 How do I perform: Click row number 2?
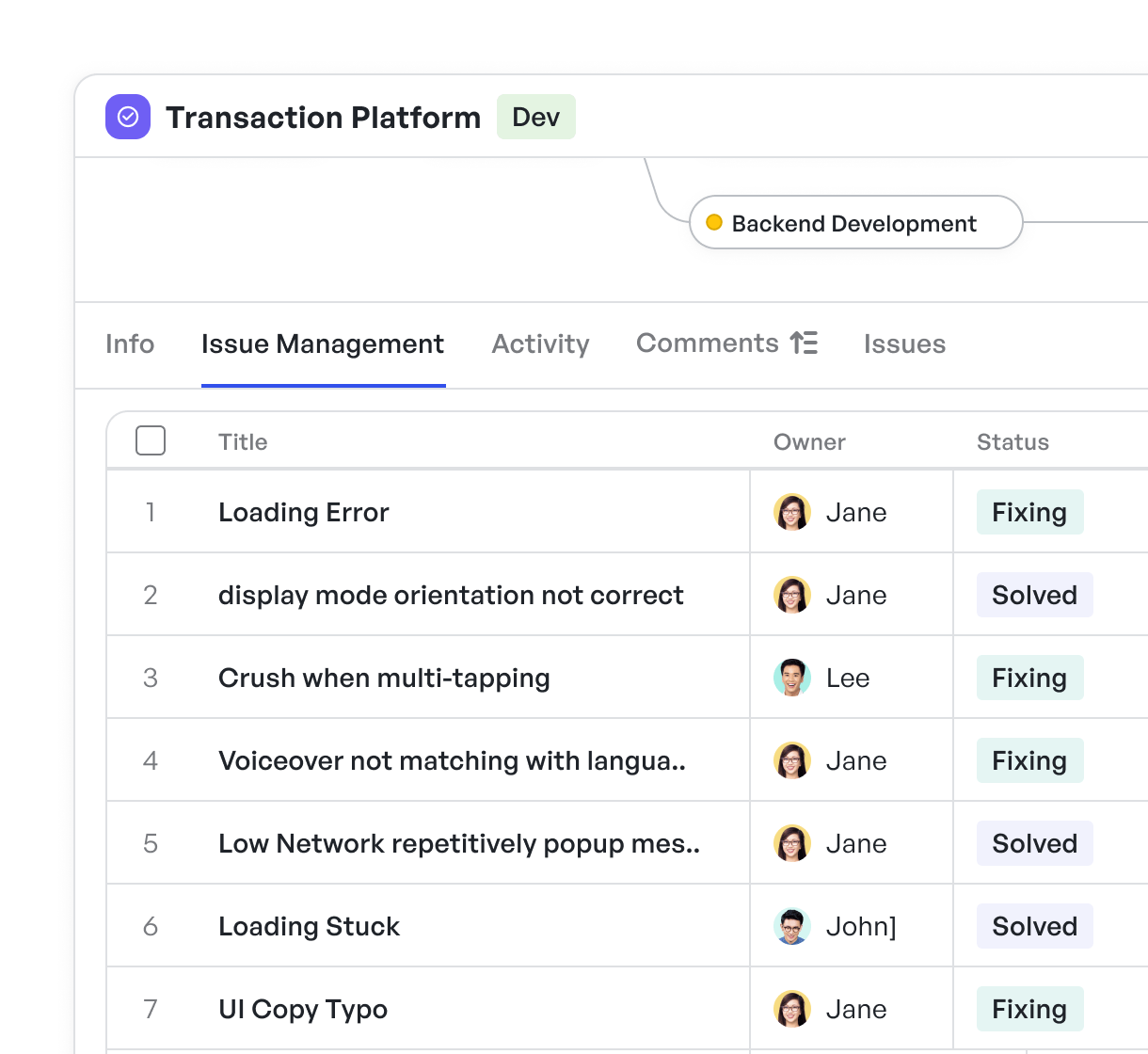coord(151,595)
